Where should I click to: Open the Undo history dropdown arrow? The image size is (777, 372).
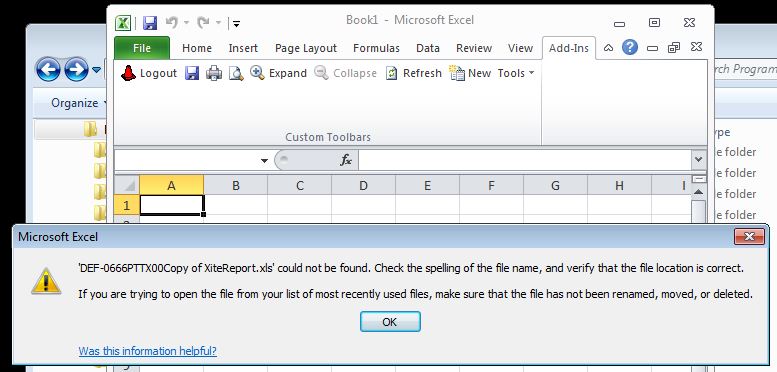[186, 23]
